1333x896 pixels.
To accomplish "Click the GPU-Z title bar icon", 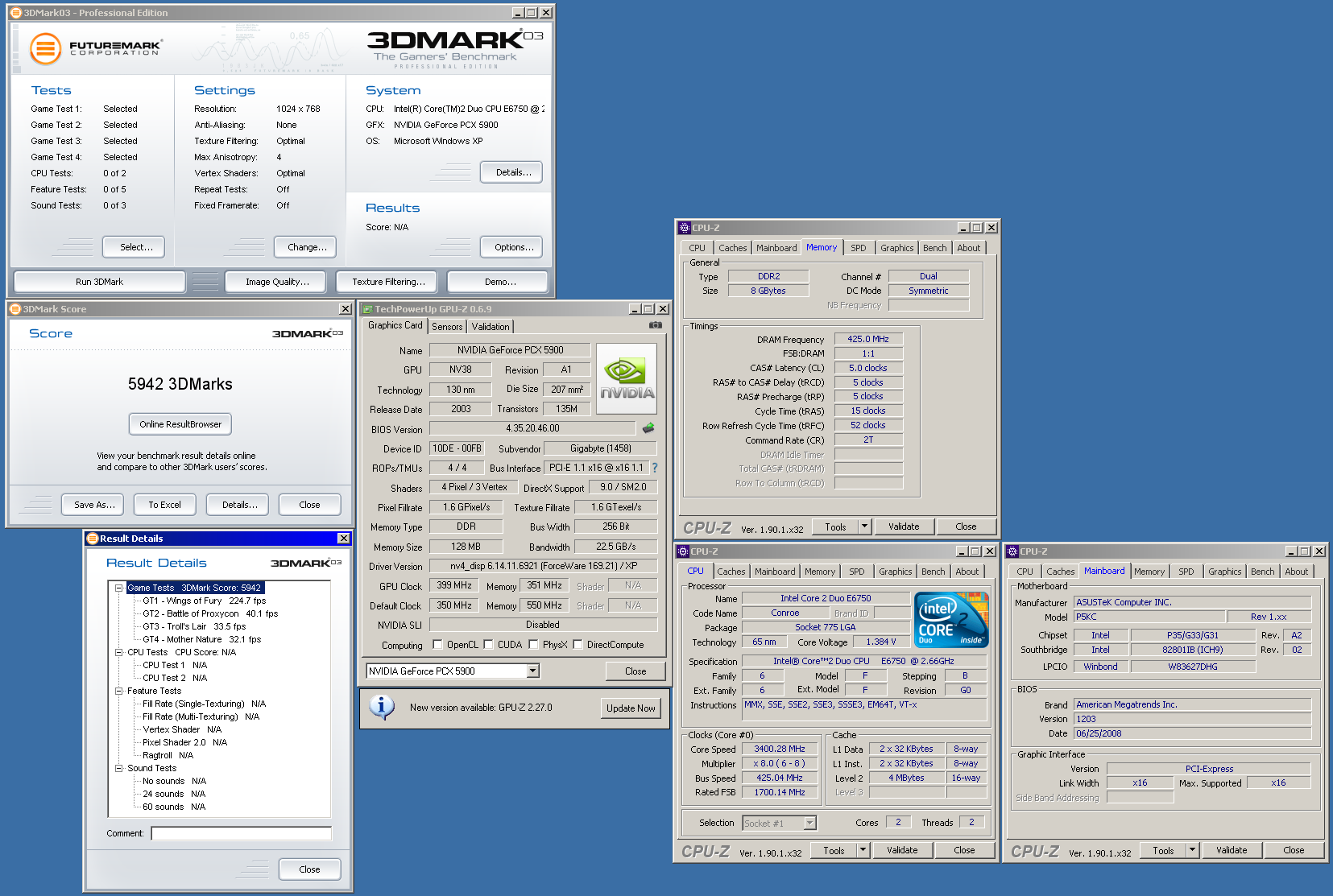I will [x=367, y=309].
